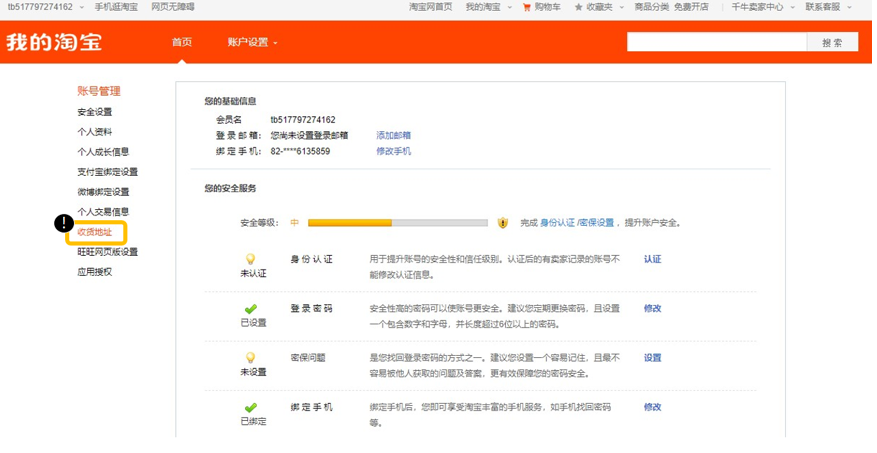Image resolution: width=877 pixels, height=453 pixels.
Task: Click 认证 link for identity verification
Action: 652,259
